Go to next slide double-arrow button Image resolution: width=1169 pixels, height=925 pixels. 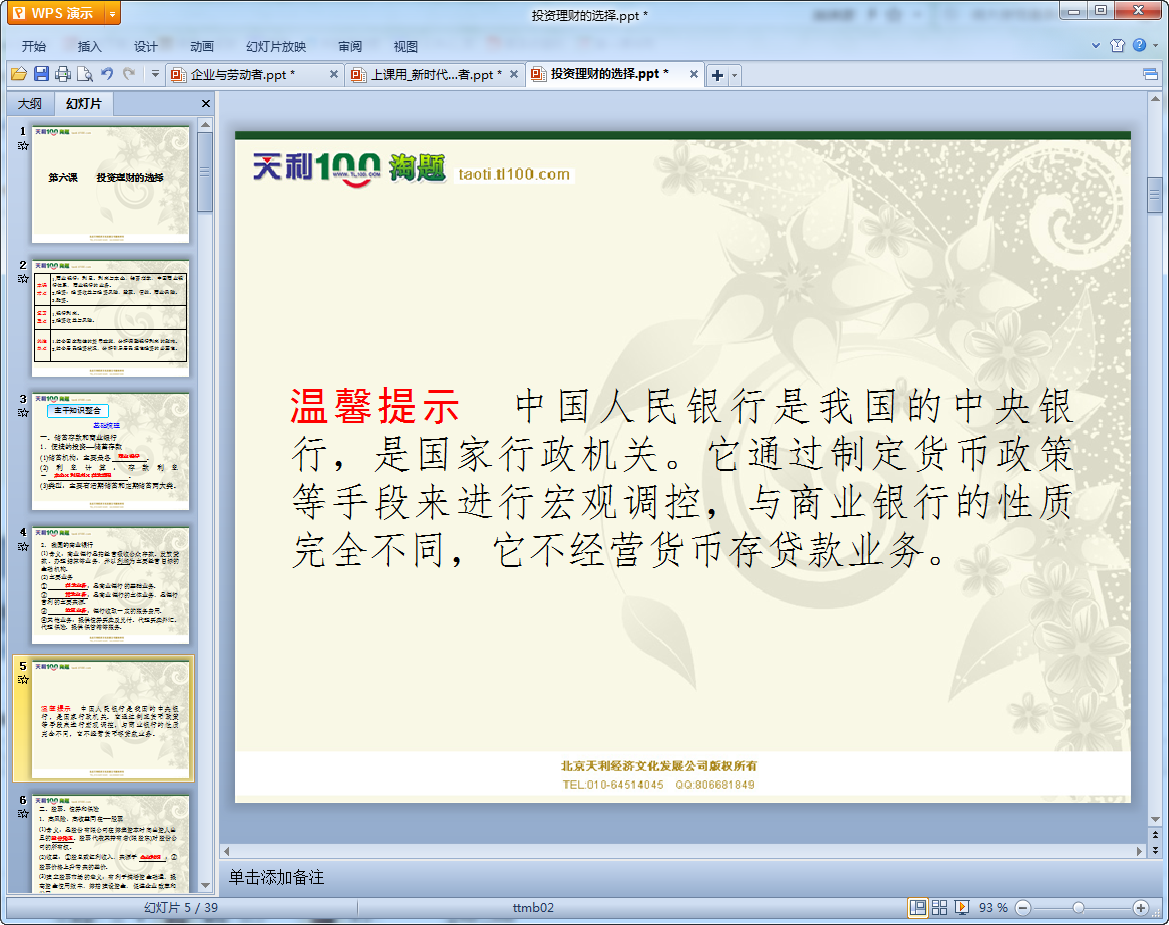(1155, 850)
